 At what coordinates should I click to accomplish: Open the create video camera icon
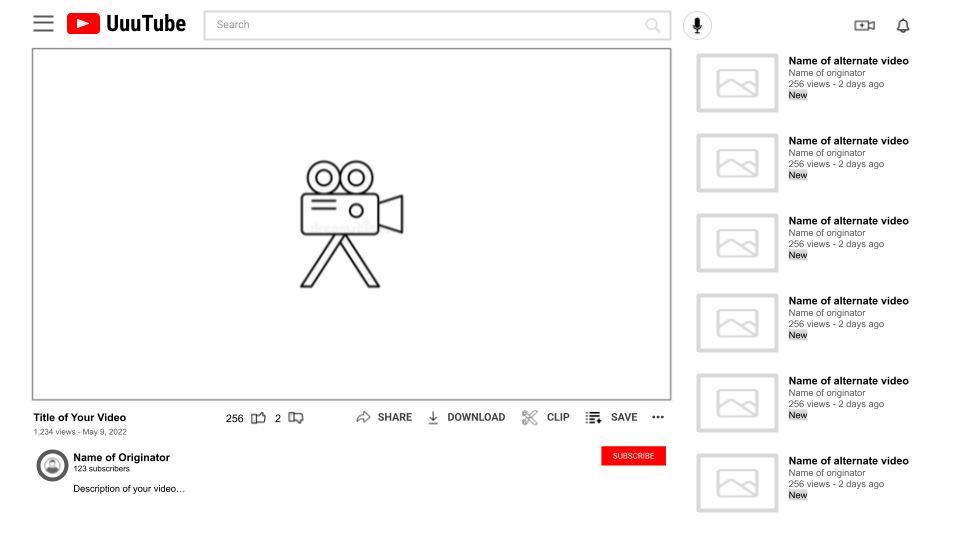tap(864, 25)
